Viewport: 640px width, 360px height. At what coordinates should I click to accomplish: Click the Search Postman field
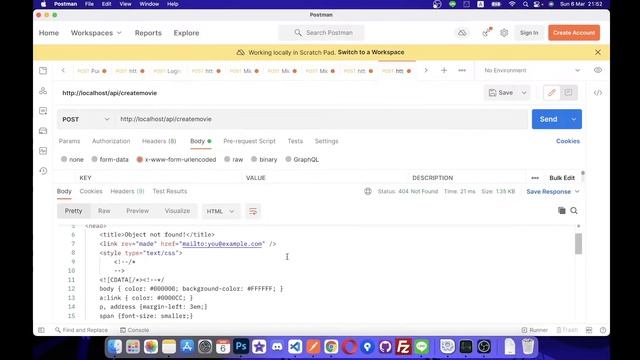321,33
